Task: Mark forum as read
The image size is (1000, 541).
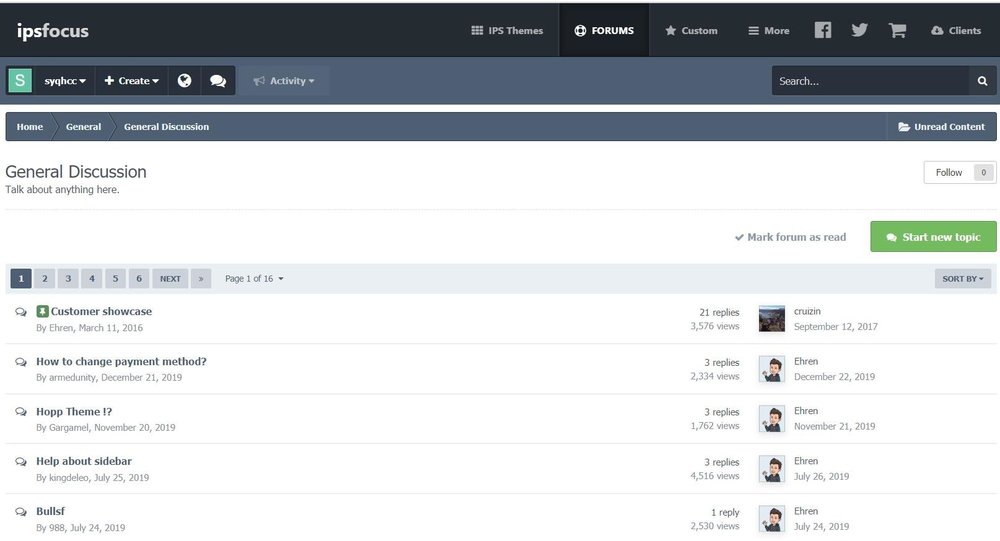Action: (x=790, y=237)
